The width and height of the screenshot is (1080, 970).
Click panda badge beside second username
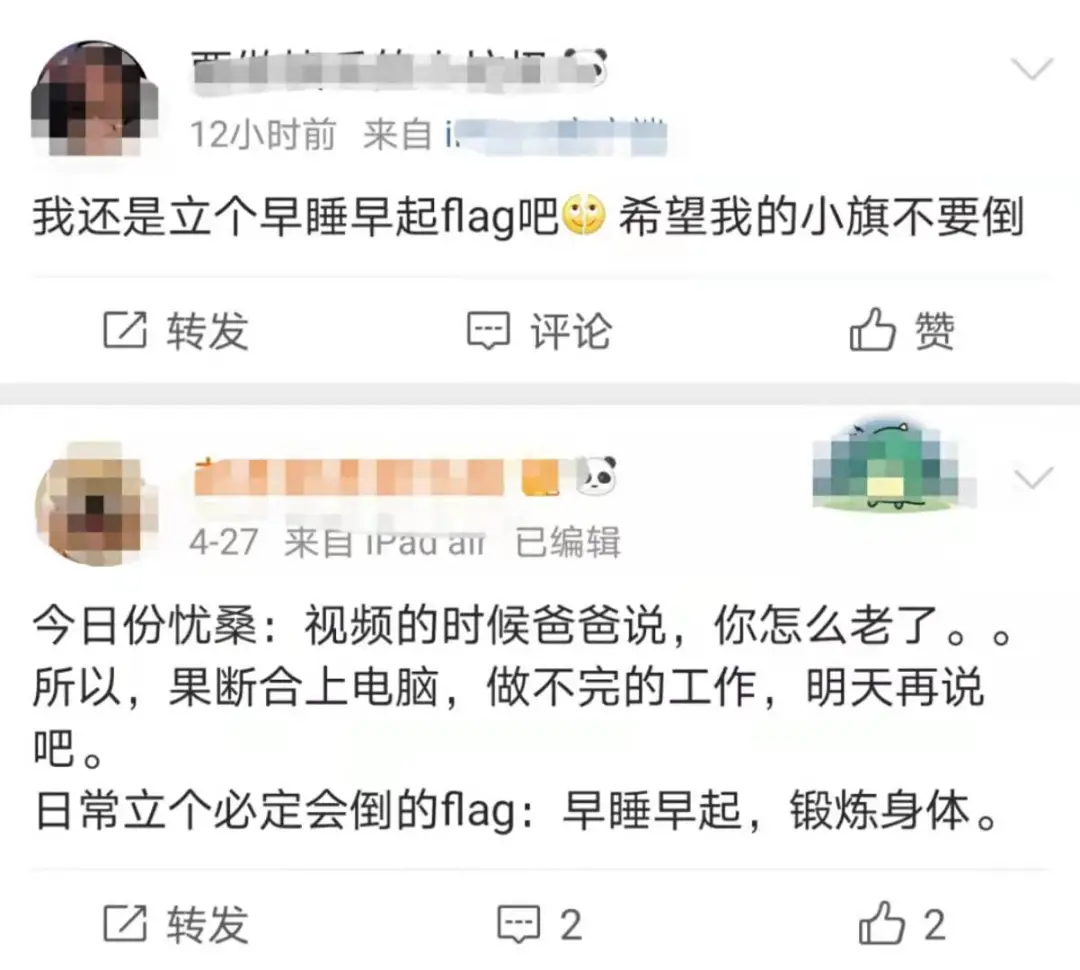(x=596, y=475)
